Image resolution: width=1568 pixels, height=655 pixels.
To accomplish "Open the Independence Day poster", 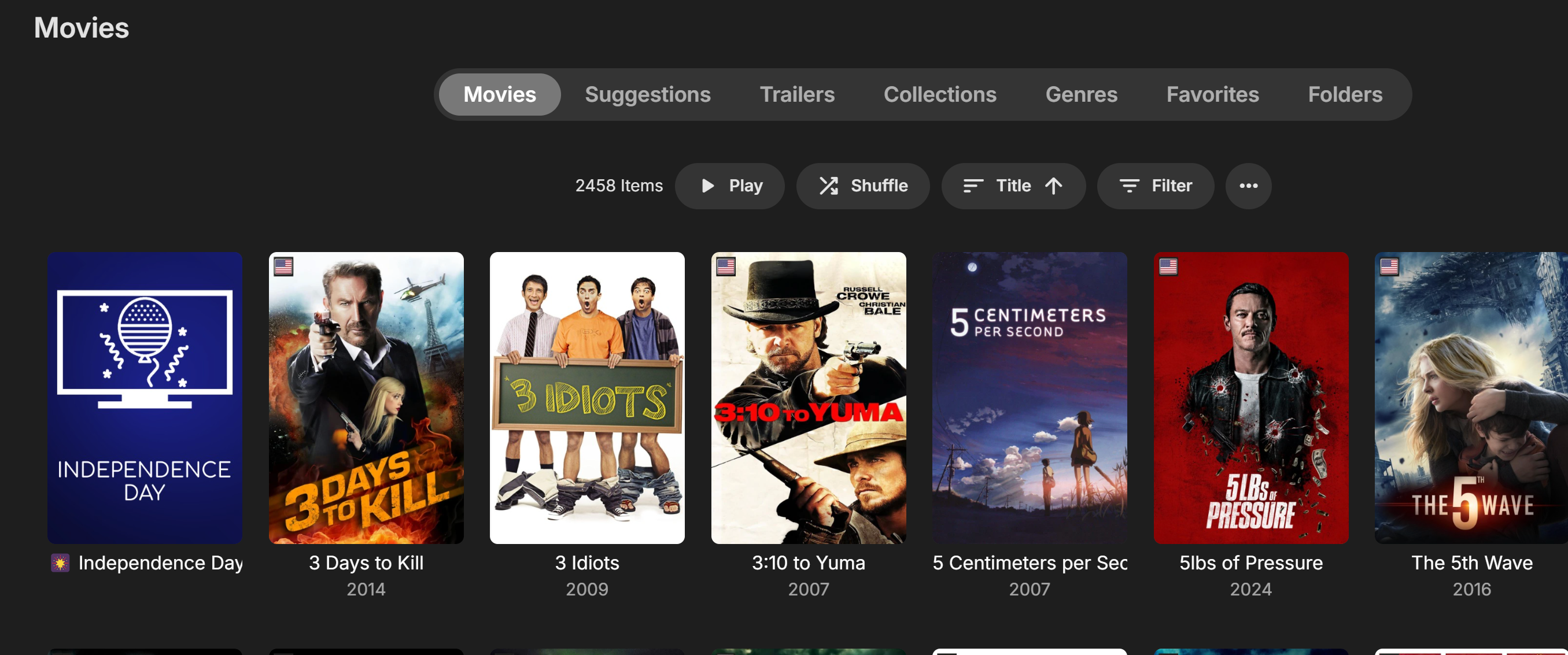I will pyautogui.click(x=145, y=398).
